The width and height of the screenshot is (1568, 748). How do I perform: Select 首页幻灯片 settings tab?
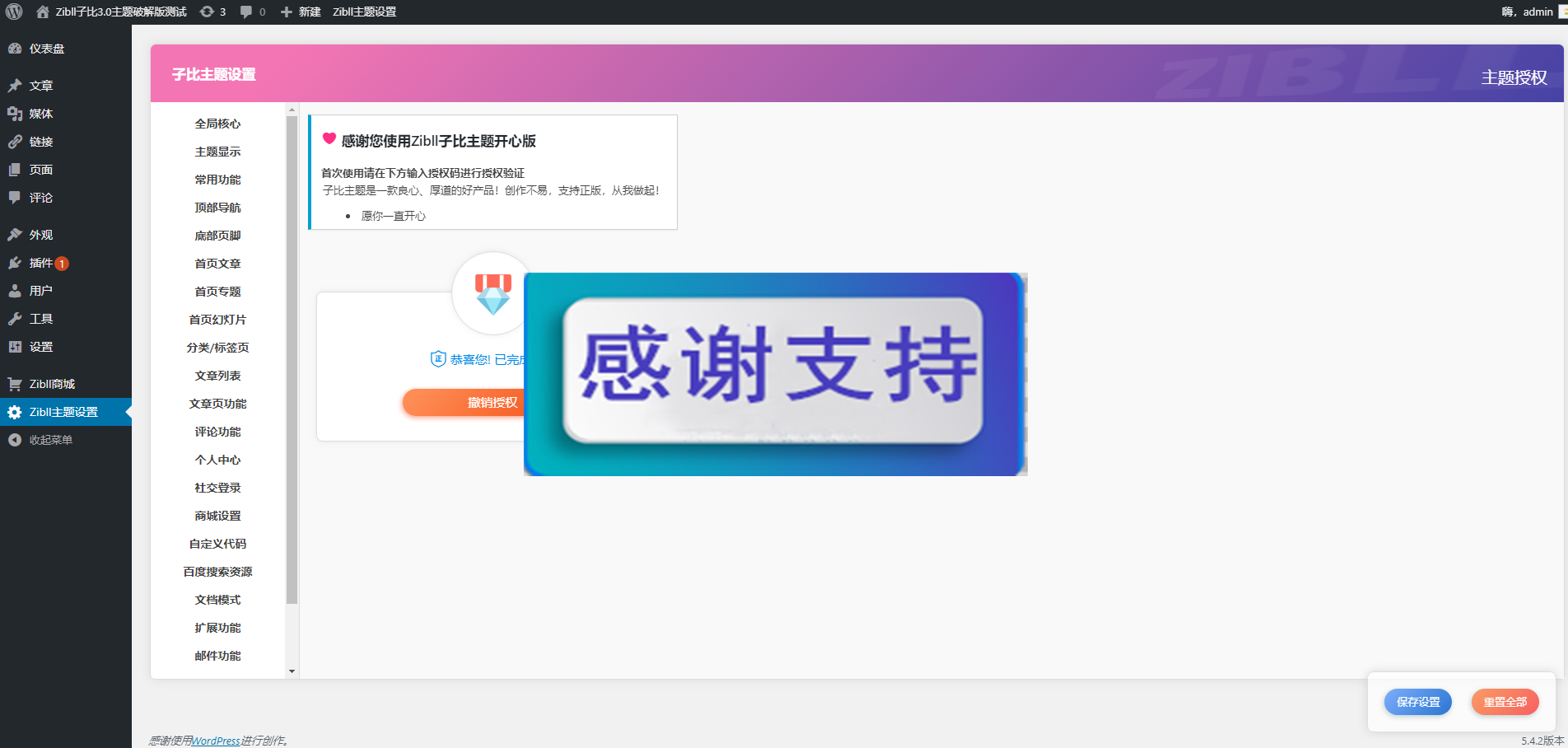[217, 320]
